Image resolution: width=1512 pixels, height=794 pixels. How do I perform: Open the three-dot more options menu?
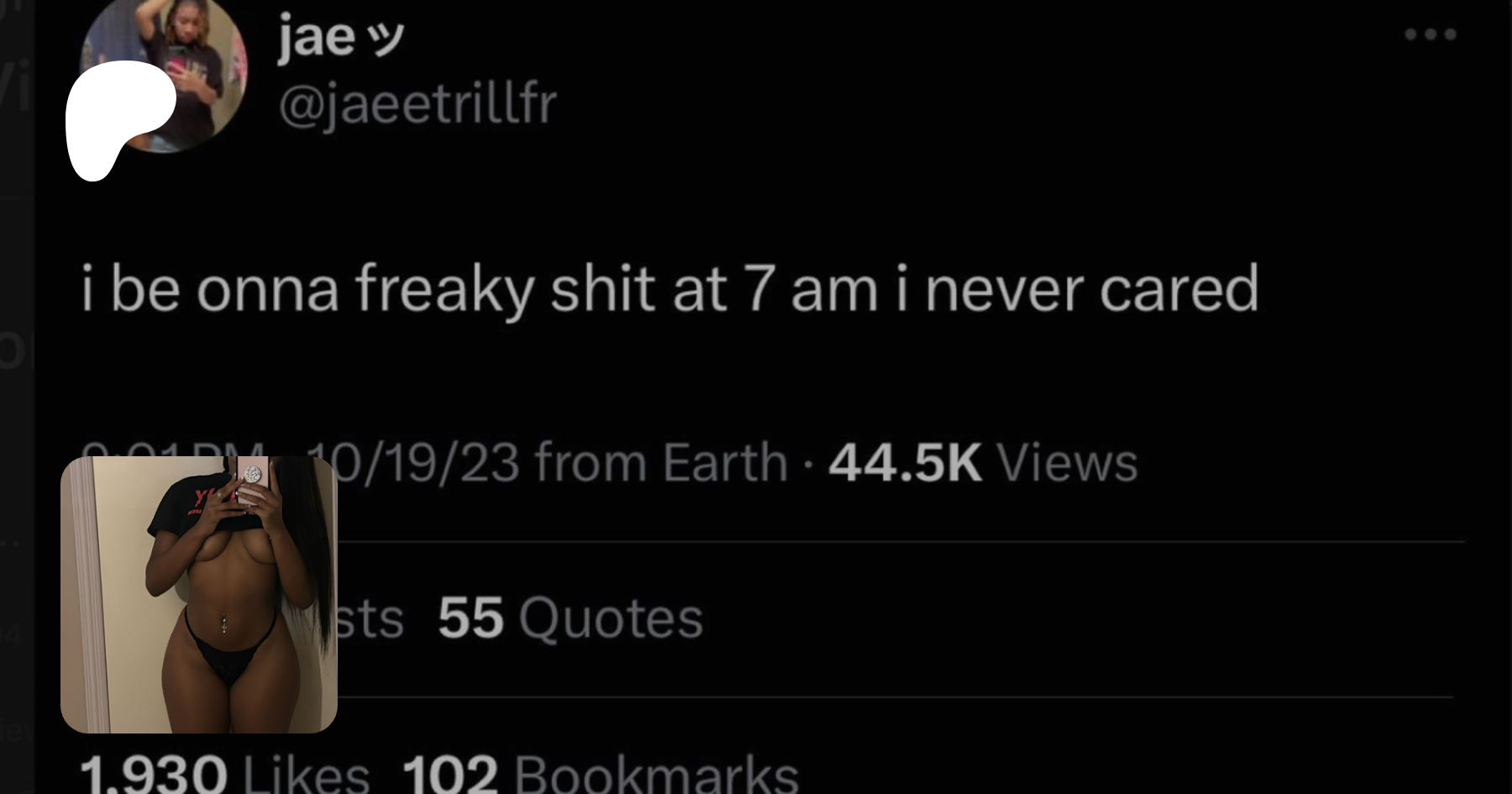pyautogui.click(x=1431, y=34)
